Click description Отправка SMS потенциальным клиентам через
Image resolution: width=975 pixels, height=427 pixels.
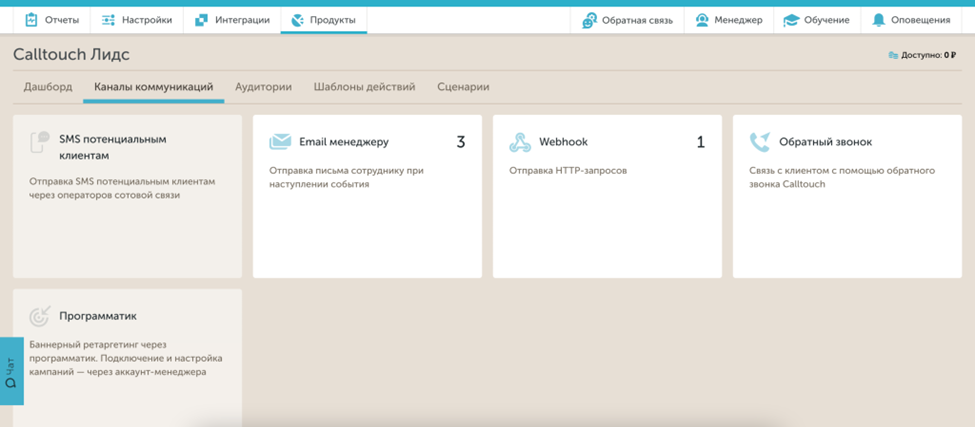point(122,188)
